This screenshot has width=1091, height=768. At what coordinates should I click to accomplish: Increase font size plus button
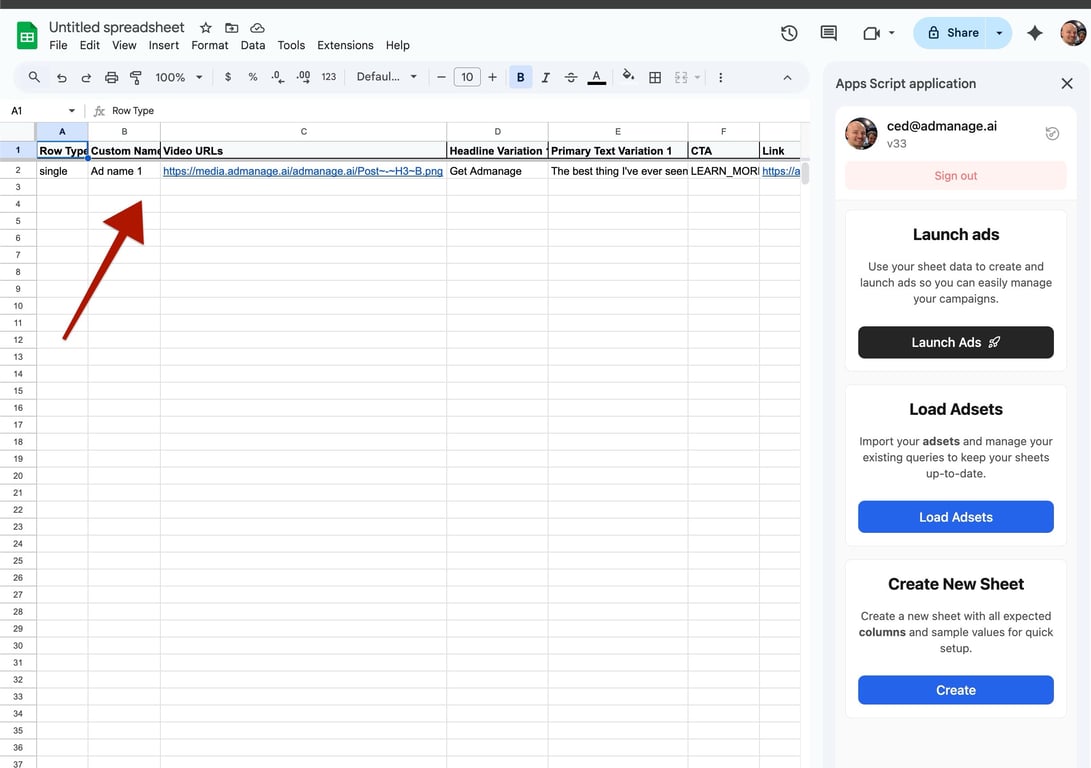pos(492,77)
